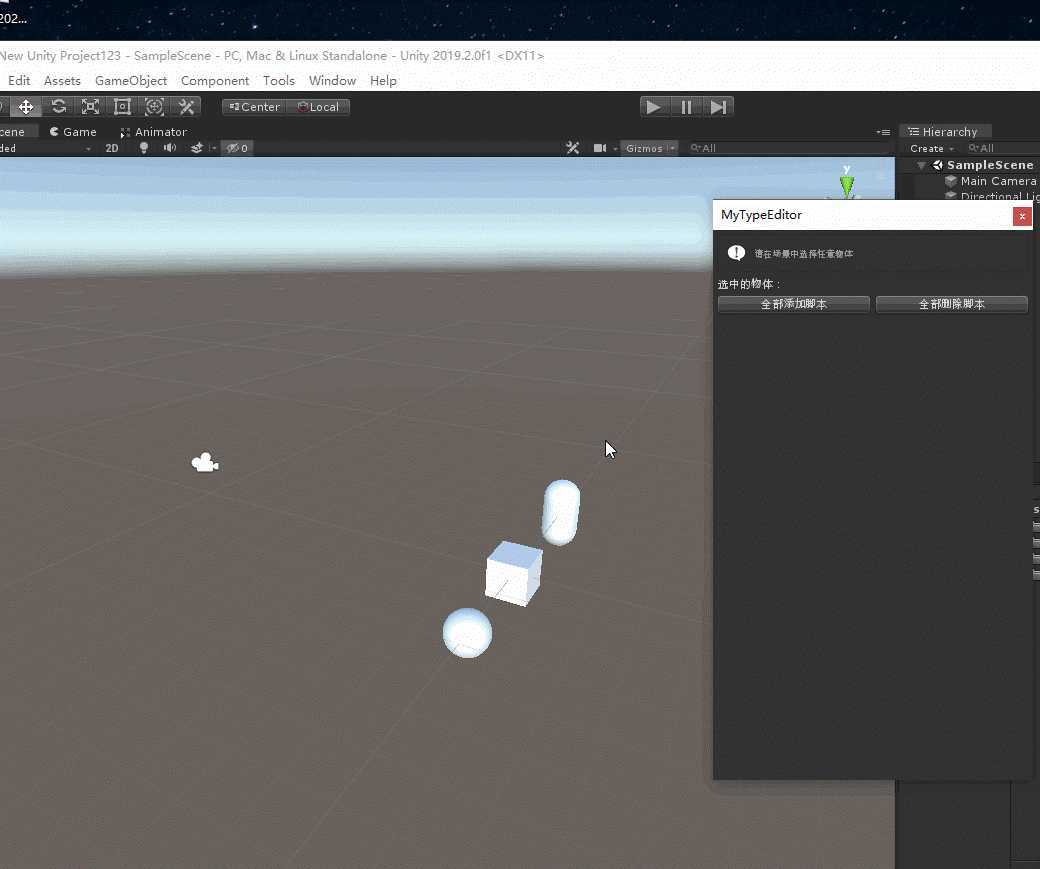Click the 选中的物体 label

749,284
